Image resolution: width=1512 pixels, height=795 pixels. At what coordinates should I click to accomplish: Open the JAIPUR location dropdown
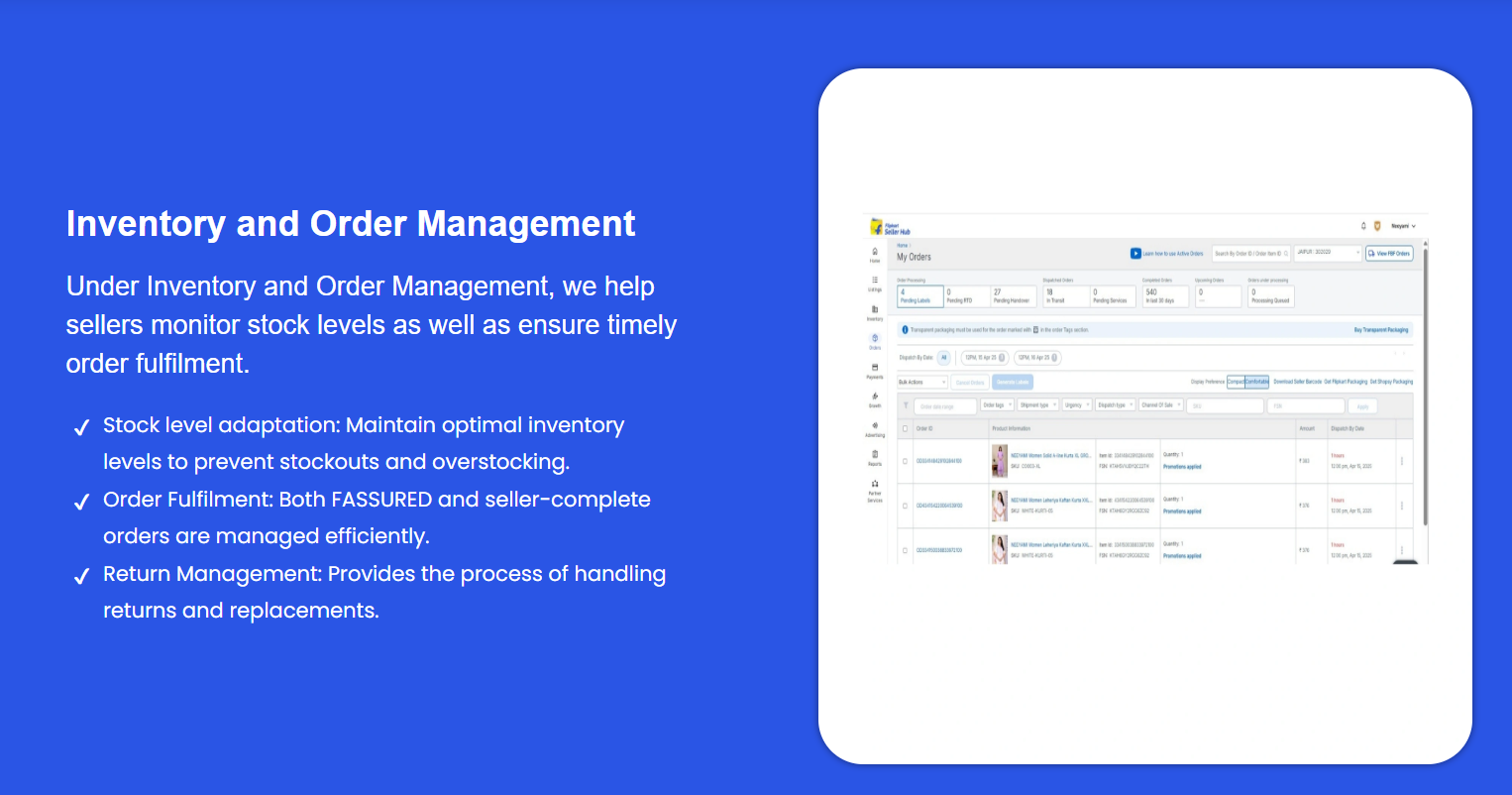click(x=1329, y=253)
